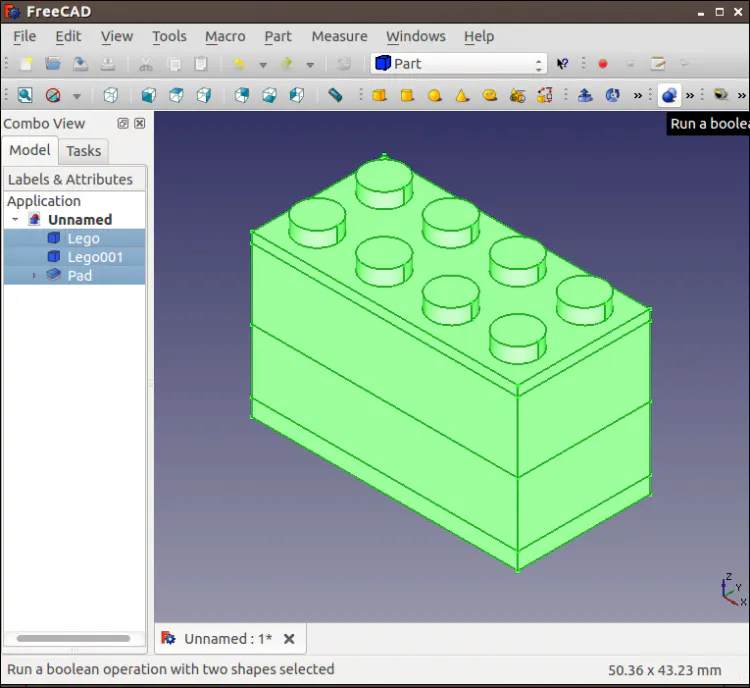Screen dimensions: 750x688
Task: Open the Macro menu
Action: (225, 36)
